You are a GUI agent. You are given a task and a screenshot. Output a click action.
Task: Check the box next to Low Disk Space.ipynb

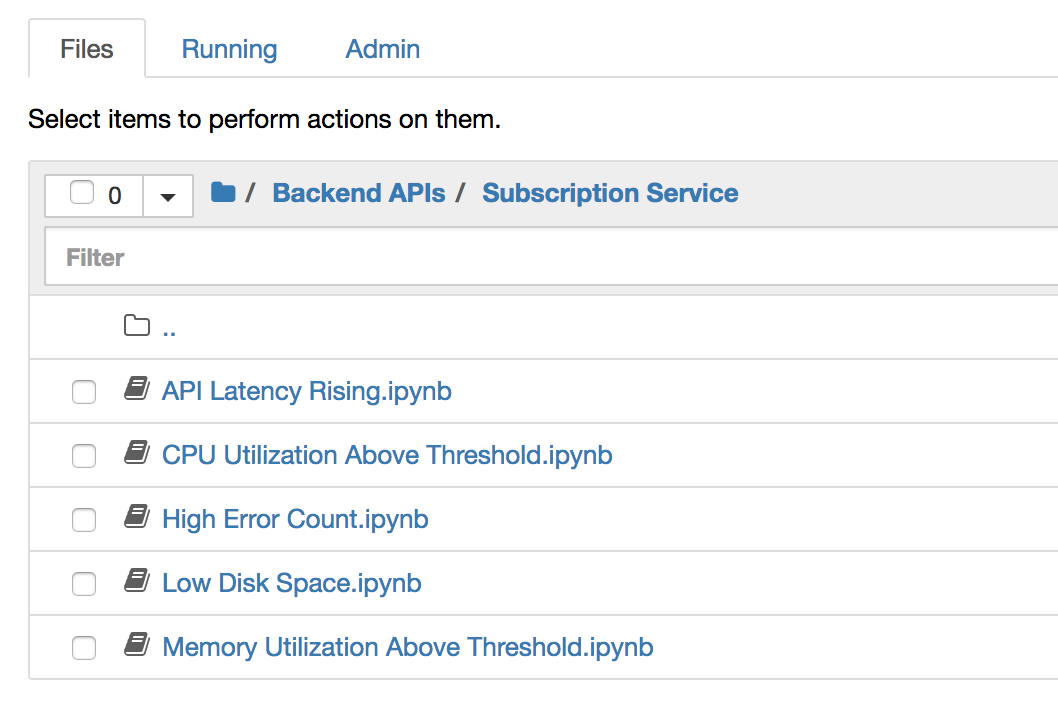coord(84,584)
